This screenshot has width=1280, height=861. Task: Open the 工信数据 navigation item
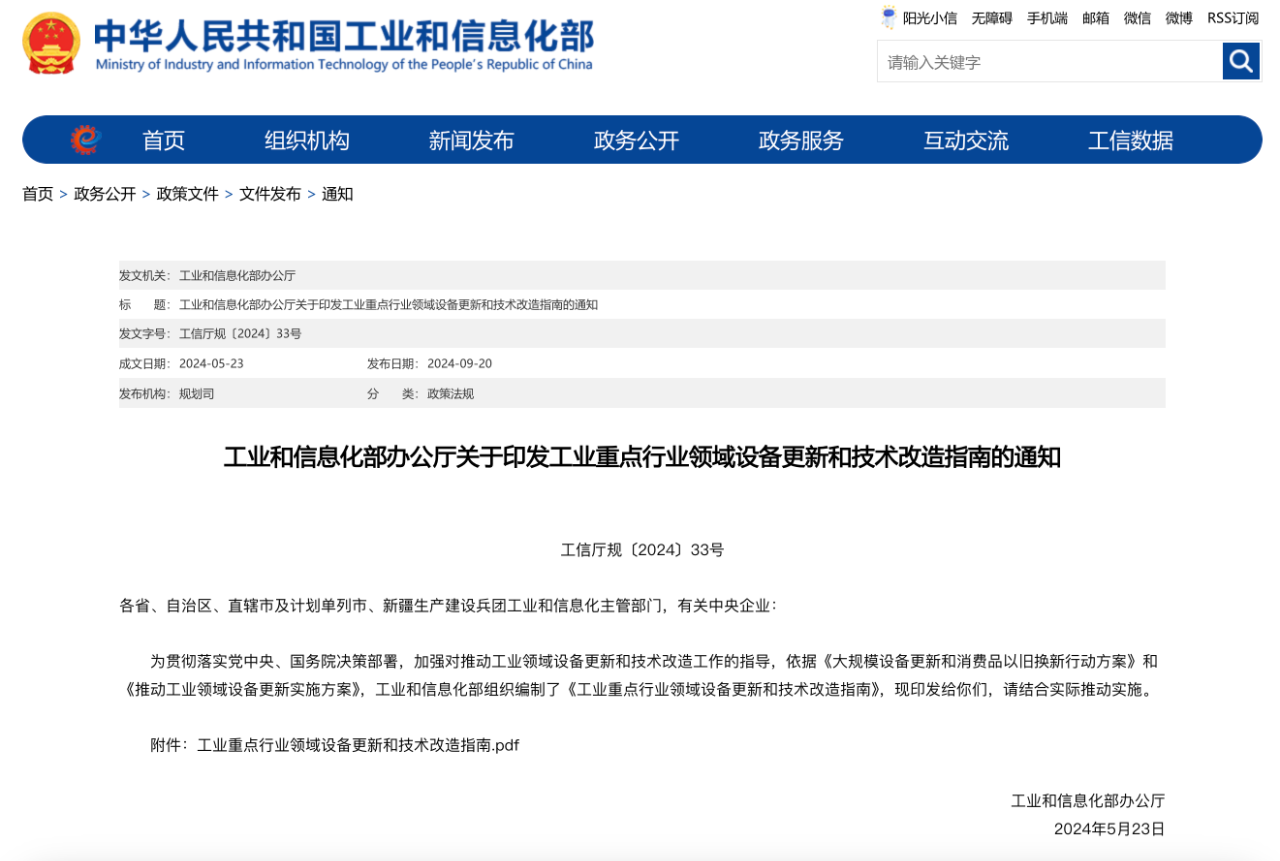coord(1130,141)
